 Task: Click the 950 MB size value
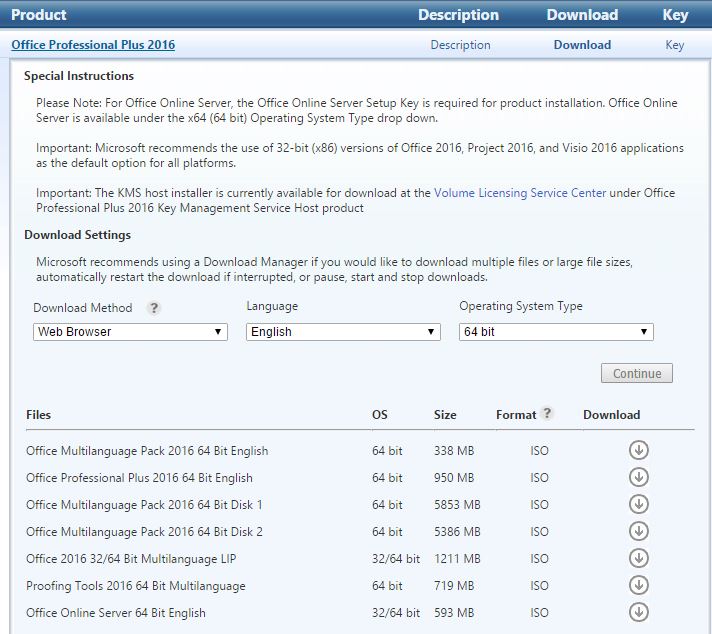(x=454, y=478)
